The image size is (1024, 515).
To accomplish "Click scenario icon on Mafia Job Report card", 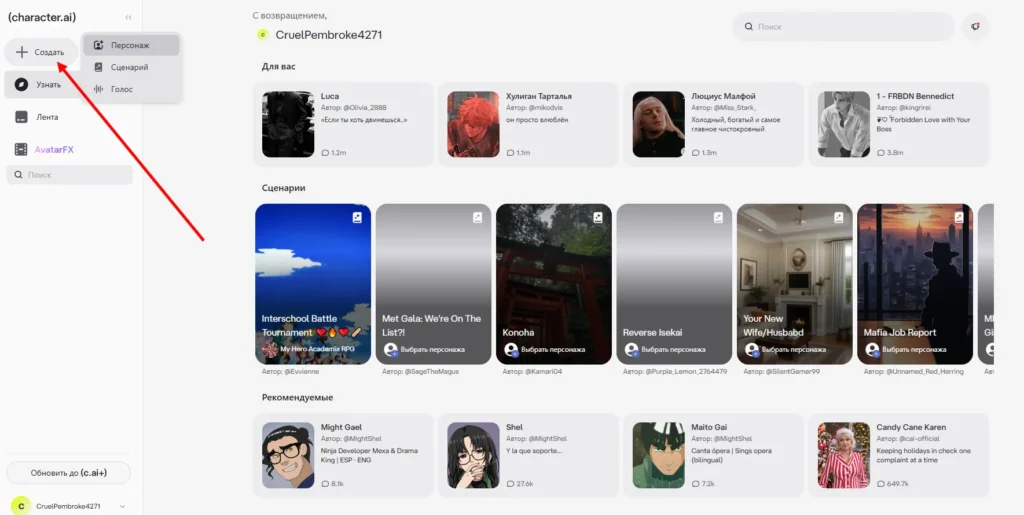I will coord(959,217).
